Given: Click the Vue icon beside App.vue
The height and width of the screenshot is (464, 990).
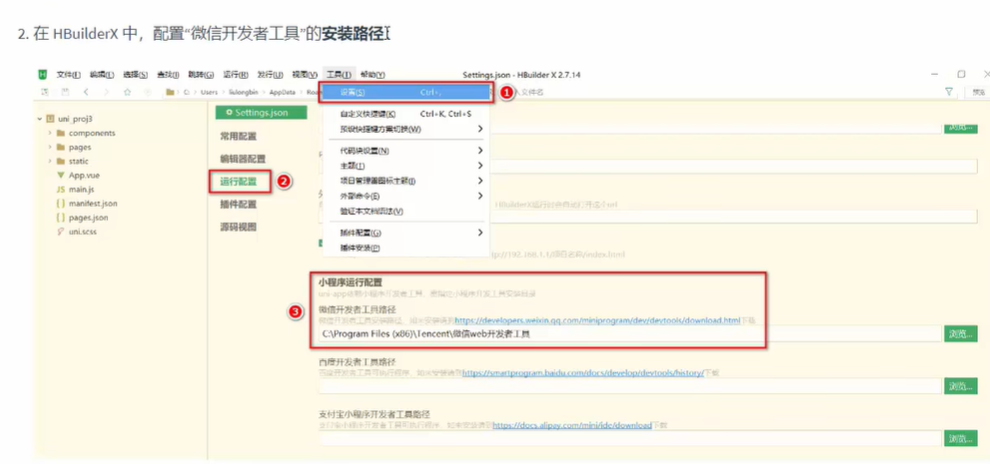Looking at the screenshot, I should click(61, 175).
